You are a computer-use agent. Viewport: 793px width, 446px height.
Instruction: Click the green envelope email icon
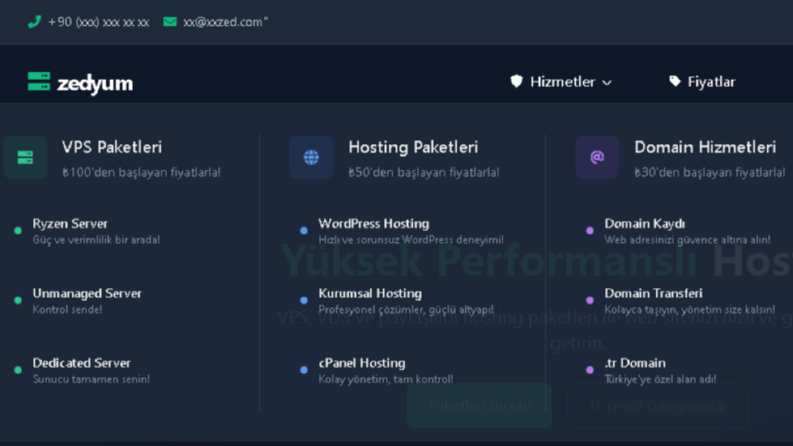coord(170,22)
